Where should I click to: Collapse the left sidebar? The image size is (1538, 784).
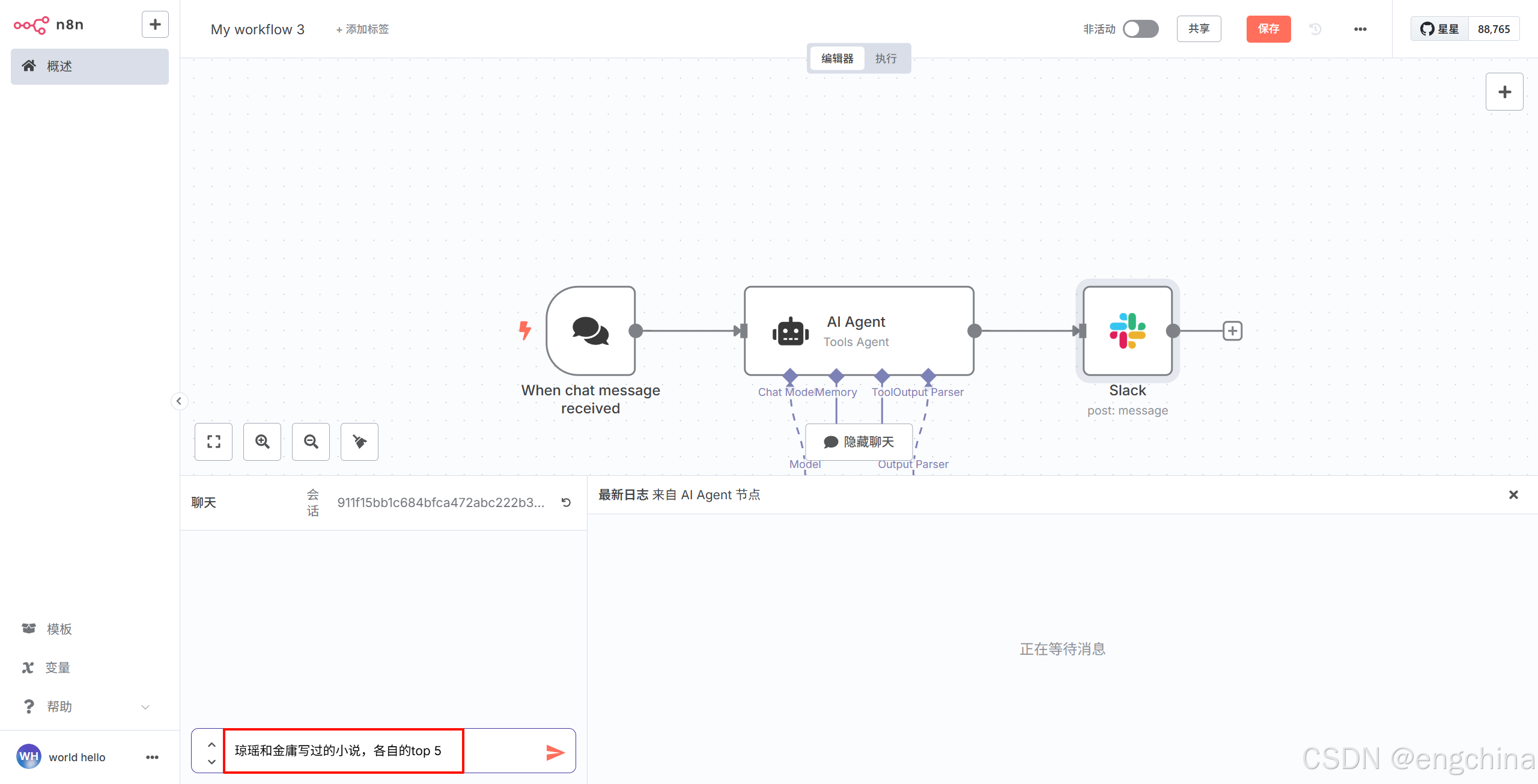(179, 401)
